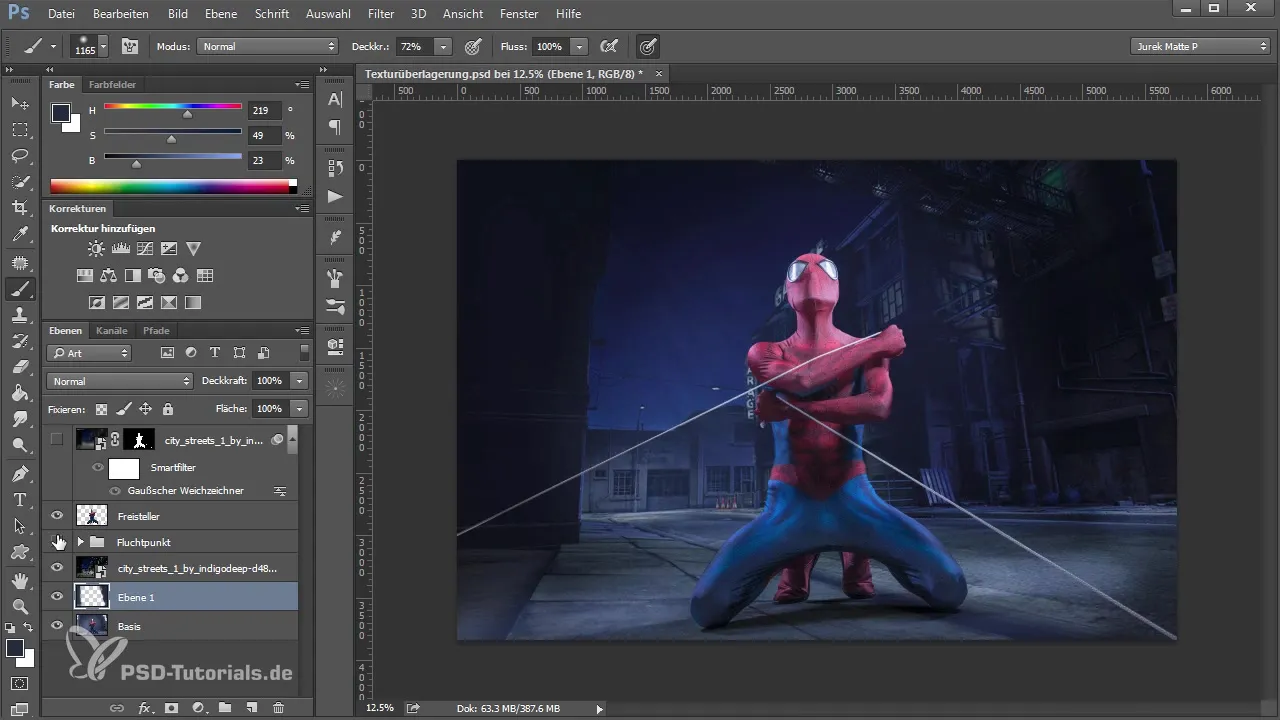The height and width of the screenshot is (720, 1280).
Task: Toggle the brush panel icon in options bar
Action: (x=129, y=46)
